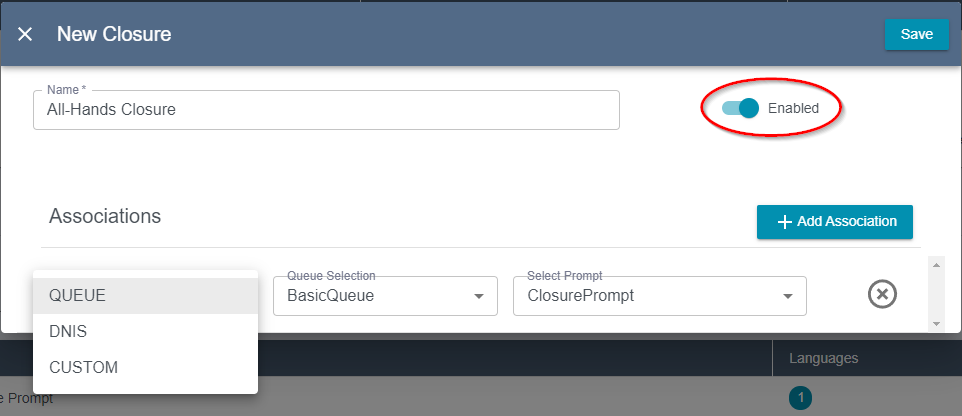Pick CUSTOM from the dropdown list

[x=145, y=368]
